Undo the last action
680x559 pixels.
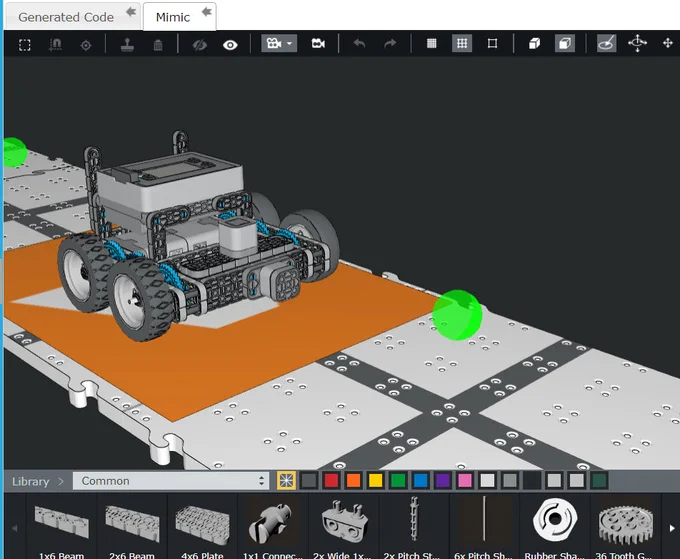click(x=359, y=43)
